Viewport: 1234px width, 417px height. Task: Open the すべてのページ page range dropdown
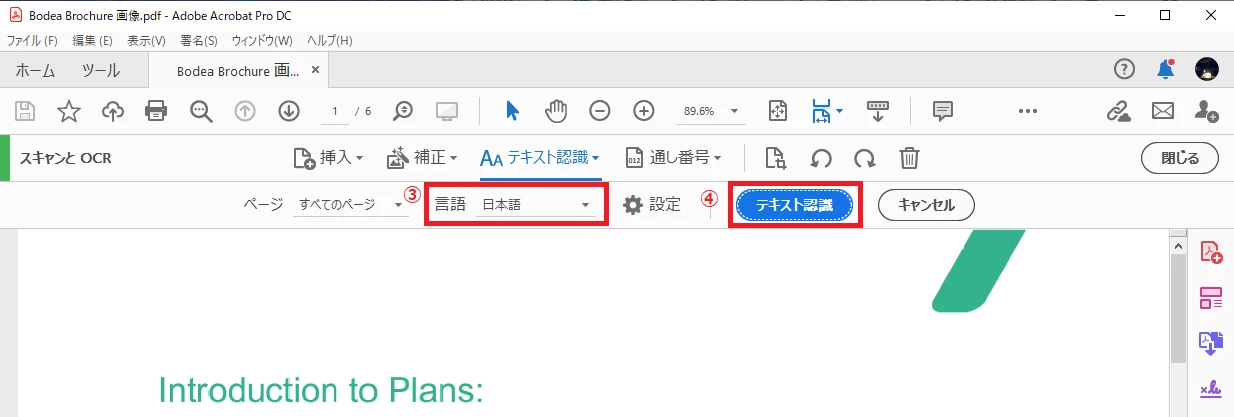(352, 205)
